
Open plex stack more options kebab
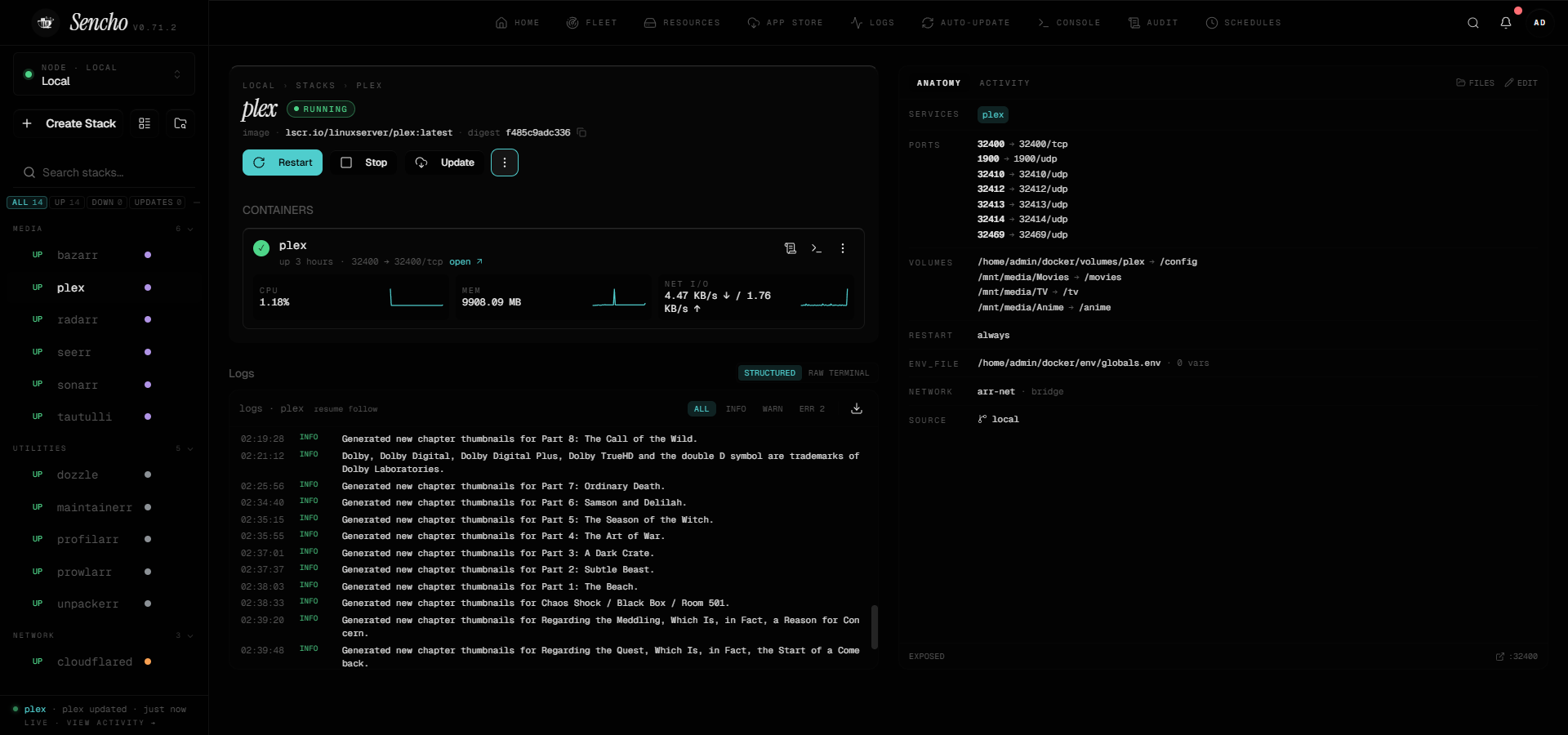(x=505, y=163)
